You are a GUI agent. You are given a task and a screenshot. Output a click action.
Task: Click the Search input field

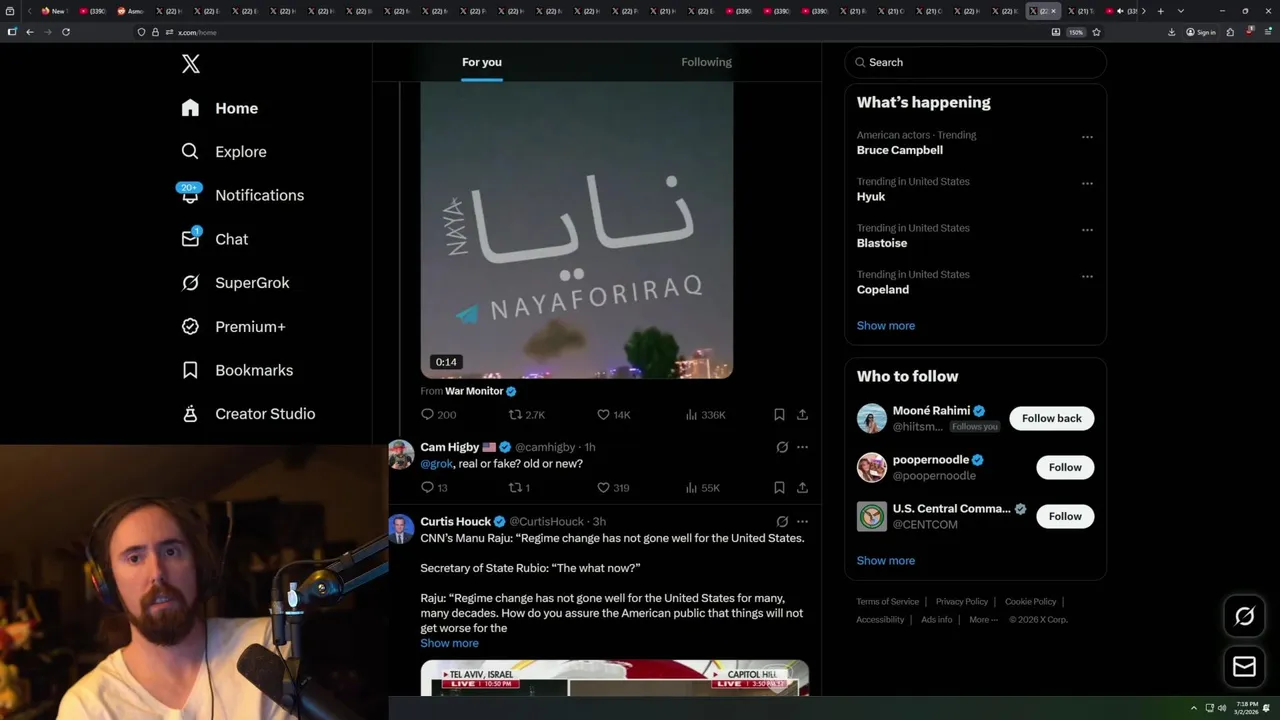click(x=975, y=62)
